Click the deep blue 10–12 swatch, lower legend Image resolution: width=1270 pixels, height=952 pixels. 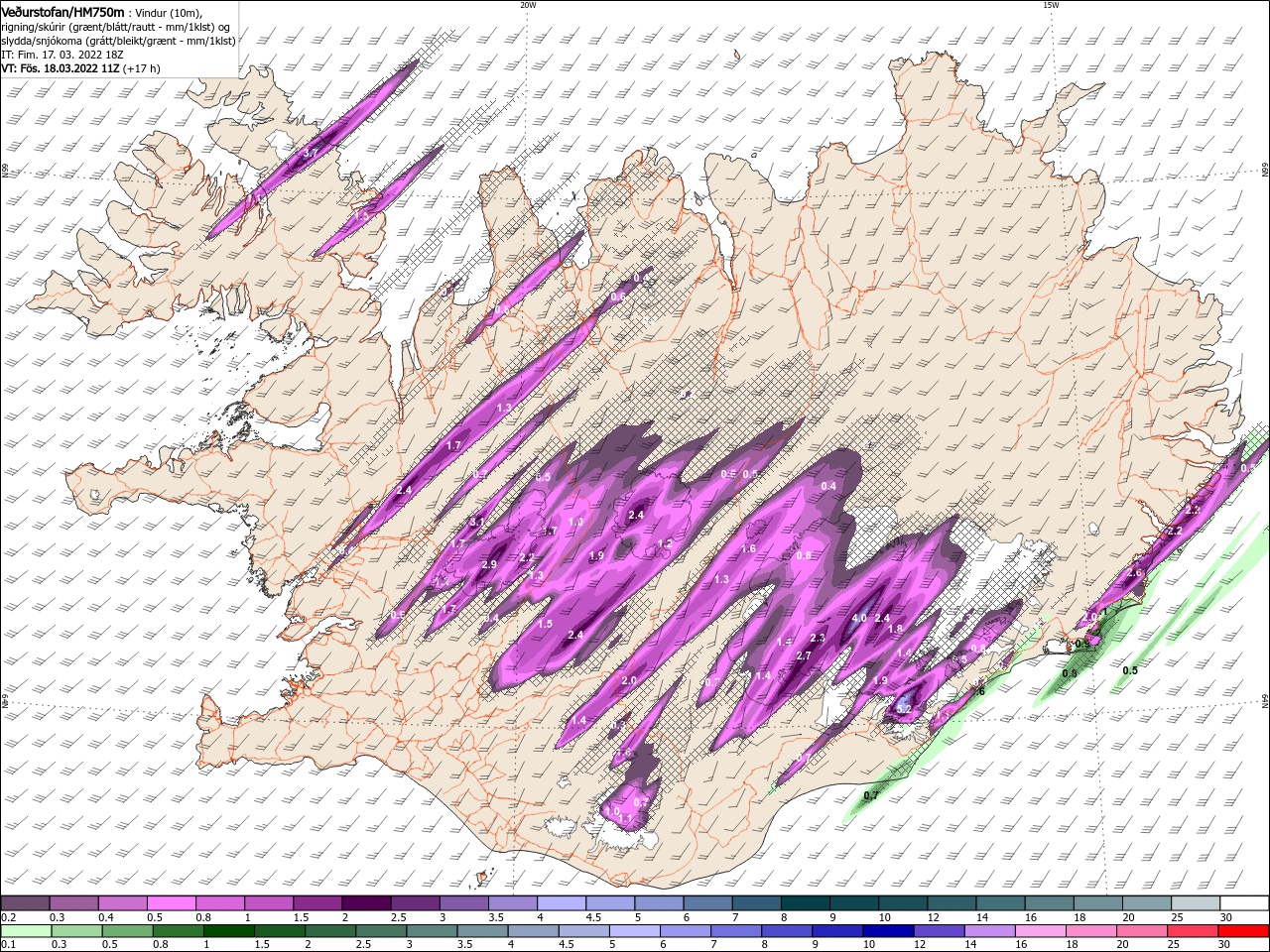[x=887, y=931]
